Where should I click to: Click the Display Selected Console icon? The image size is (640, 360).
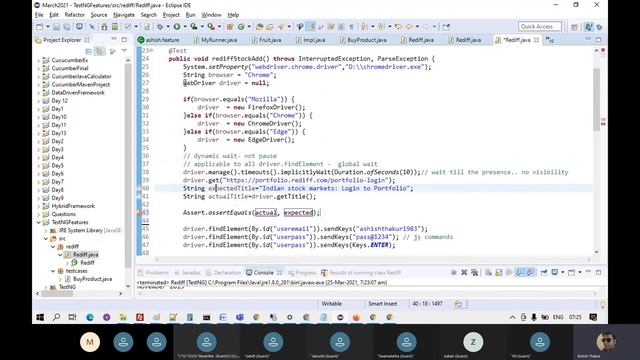555,272
